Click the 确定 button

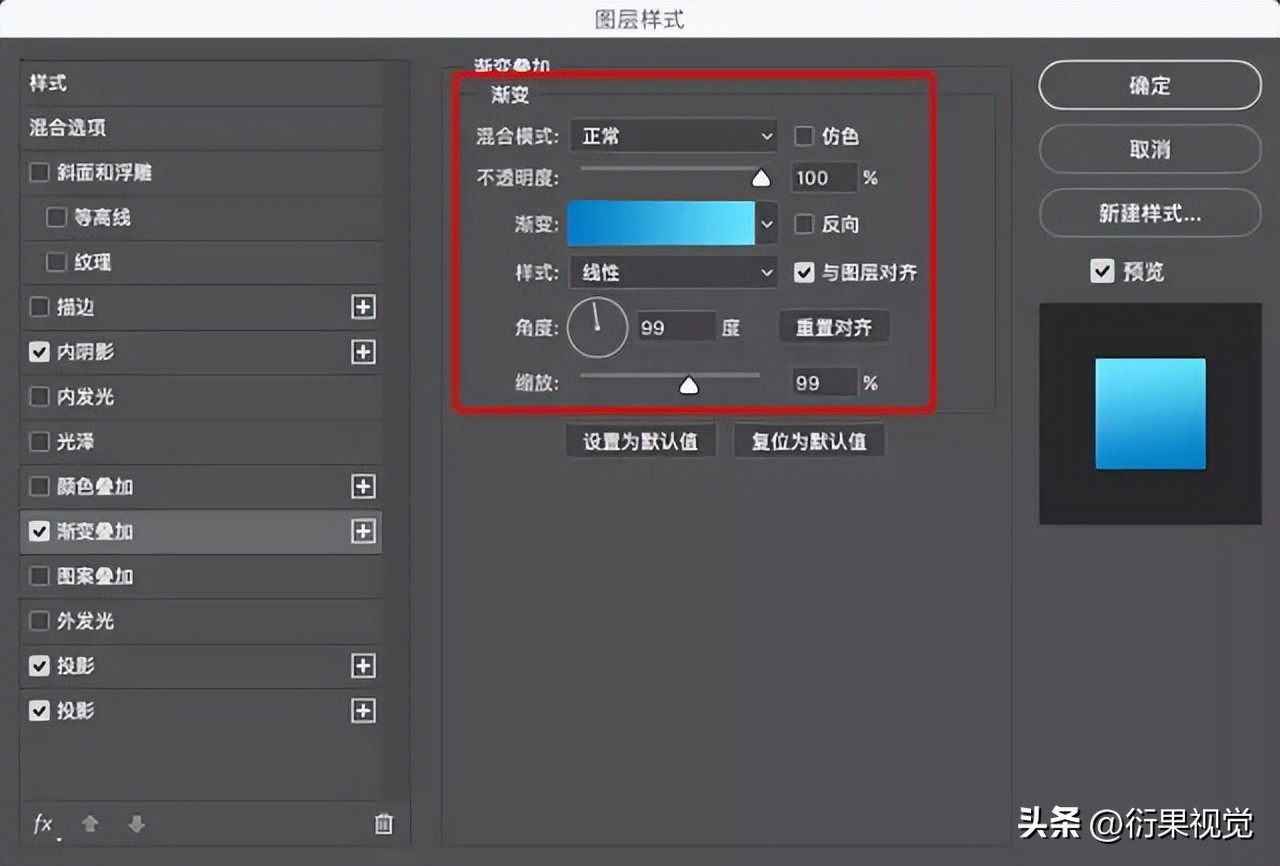tap(1149, 85)
